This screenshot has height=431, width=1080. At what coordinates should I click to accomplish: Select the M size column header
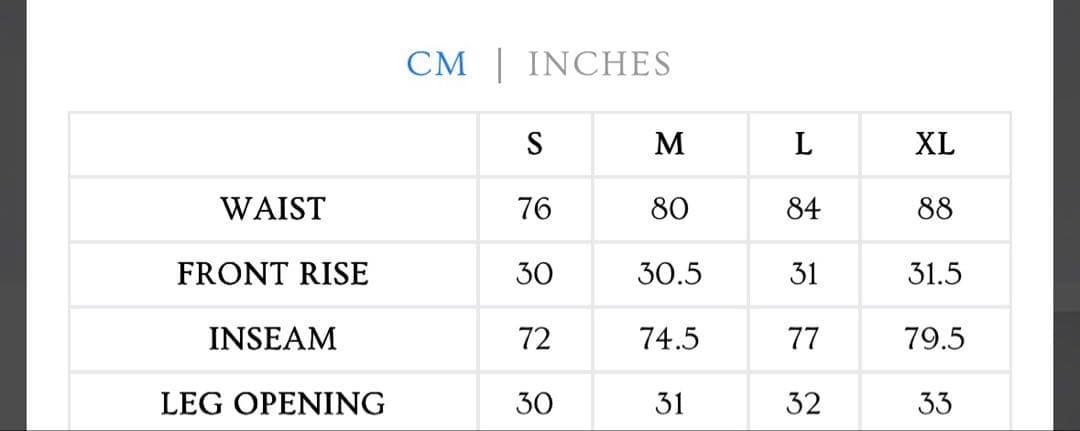tap(669, 145)
